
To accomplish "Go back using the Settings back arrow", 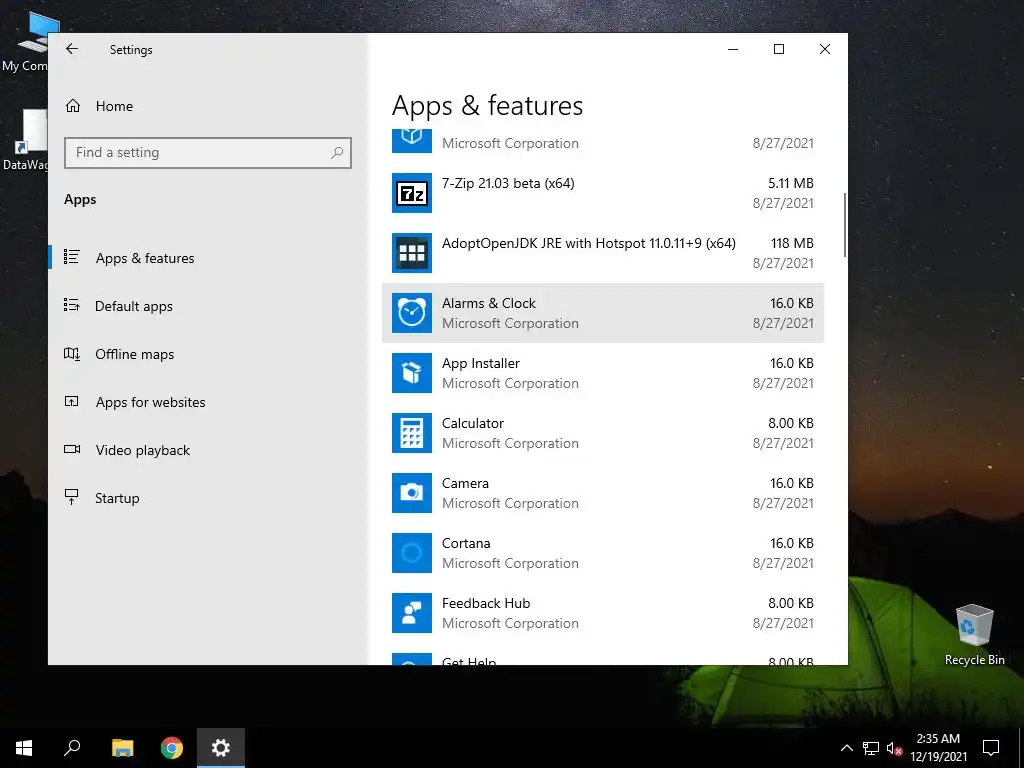I will [x=72, y=49].
